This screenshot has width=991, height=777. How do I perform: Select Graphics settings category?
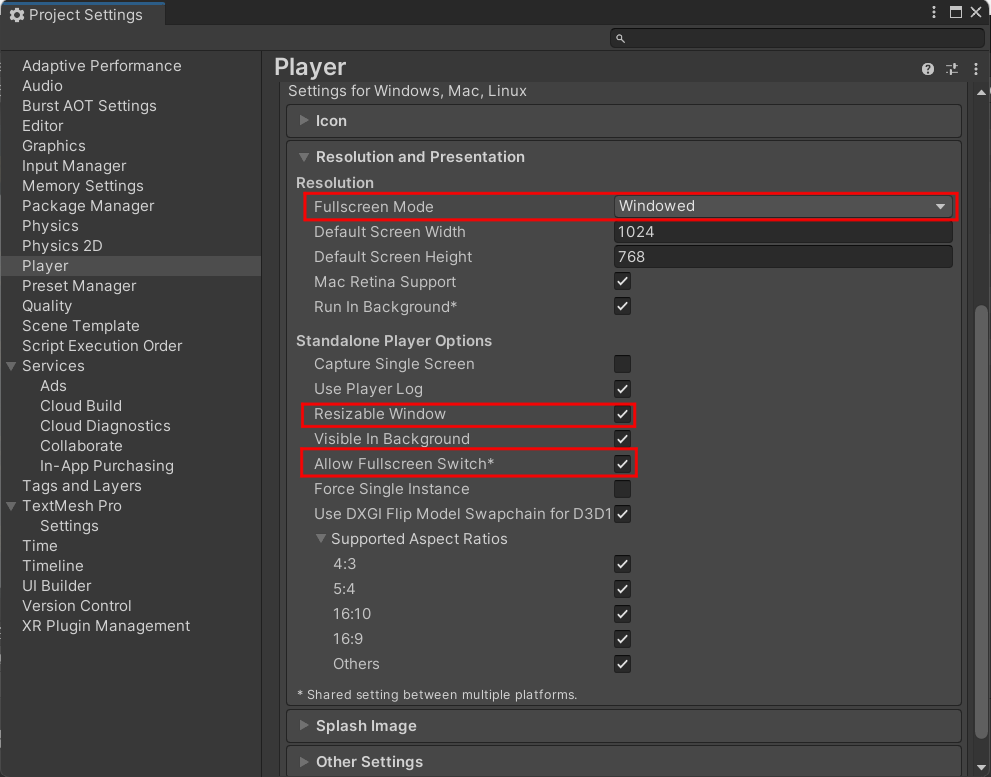(x=54, y=146)
